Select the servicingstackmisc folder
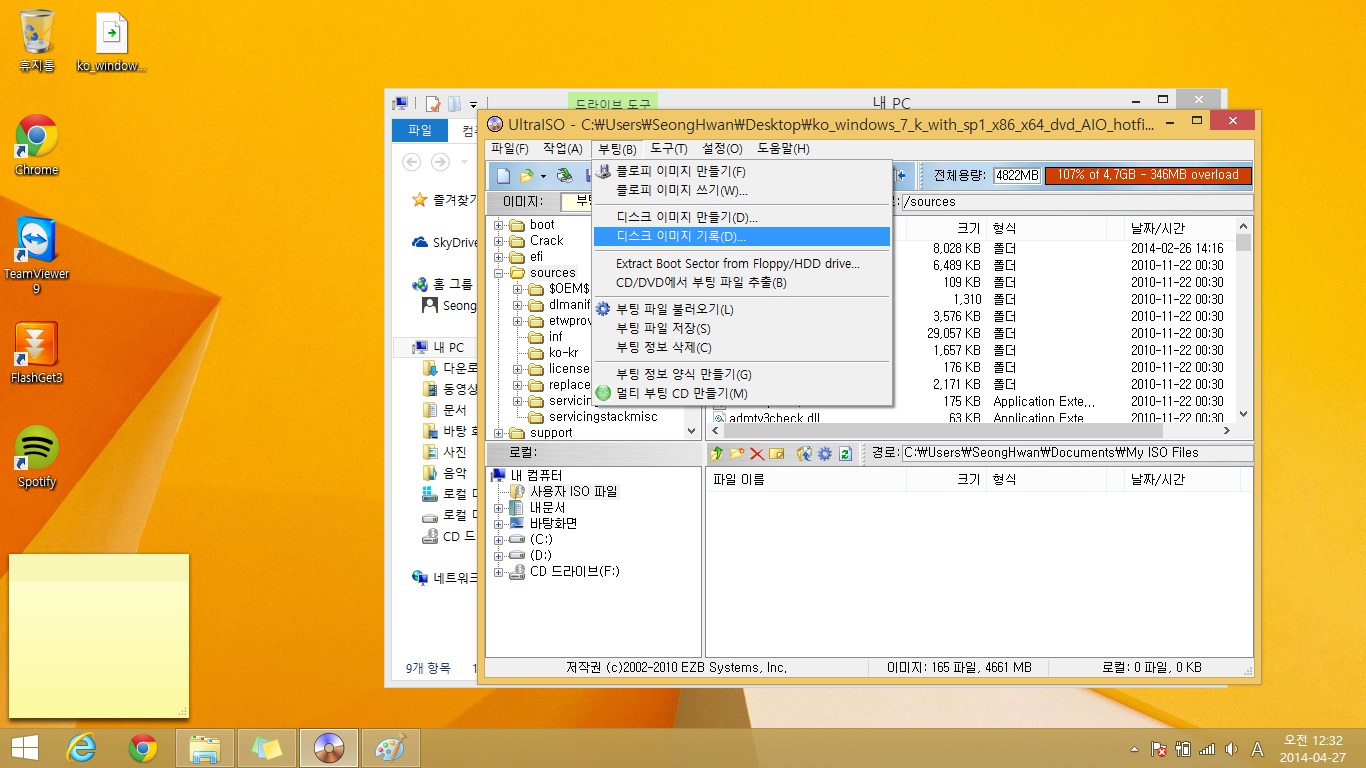This screenshot has width=1366, height=768. pos(603,417)
